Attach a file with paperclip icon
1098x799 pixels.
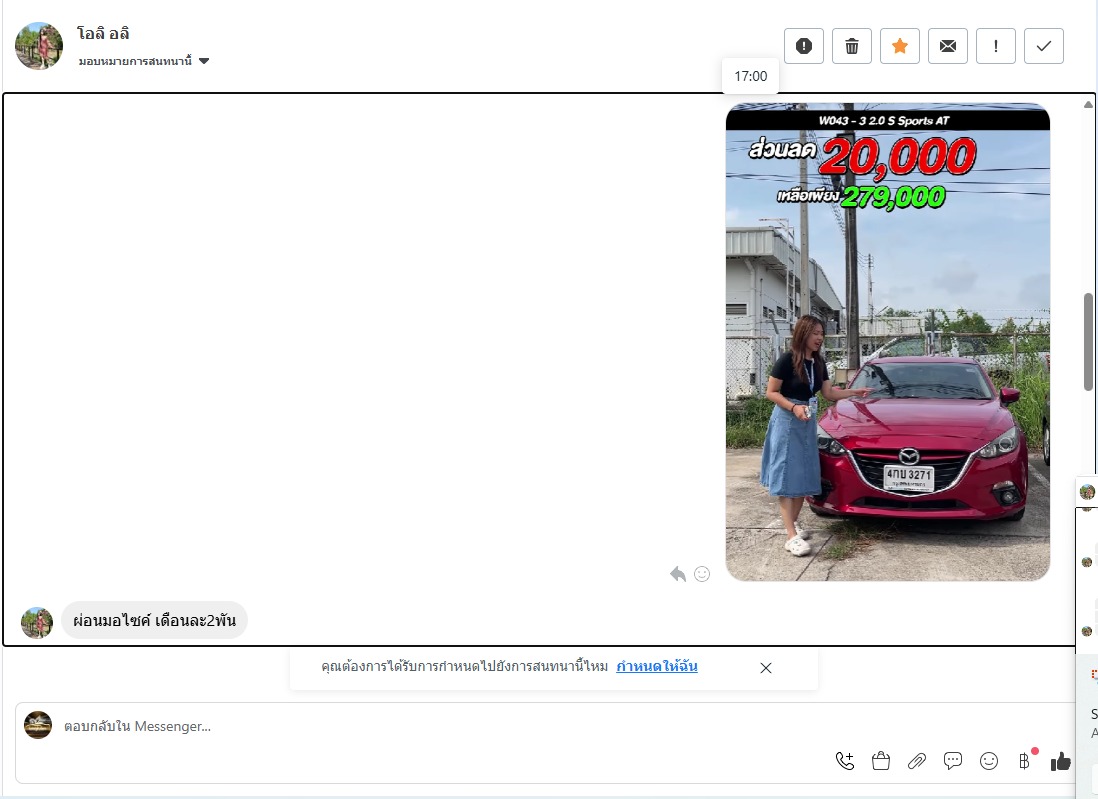(x=917, y=761)
